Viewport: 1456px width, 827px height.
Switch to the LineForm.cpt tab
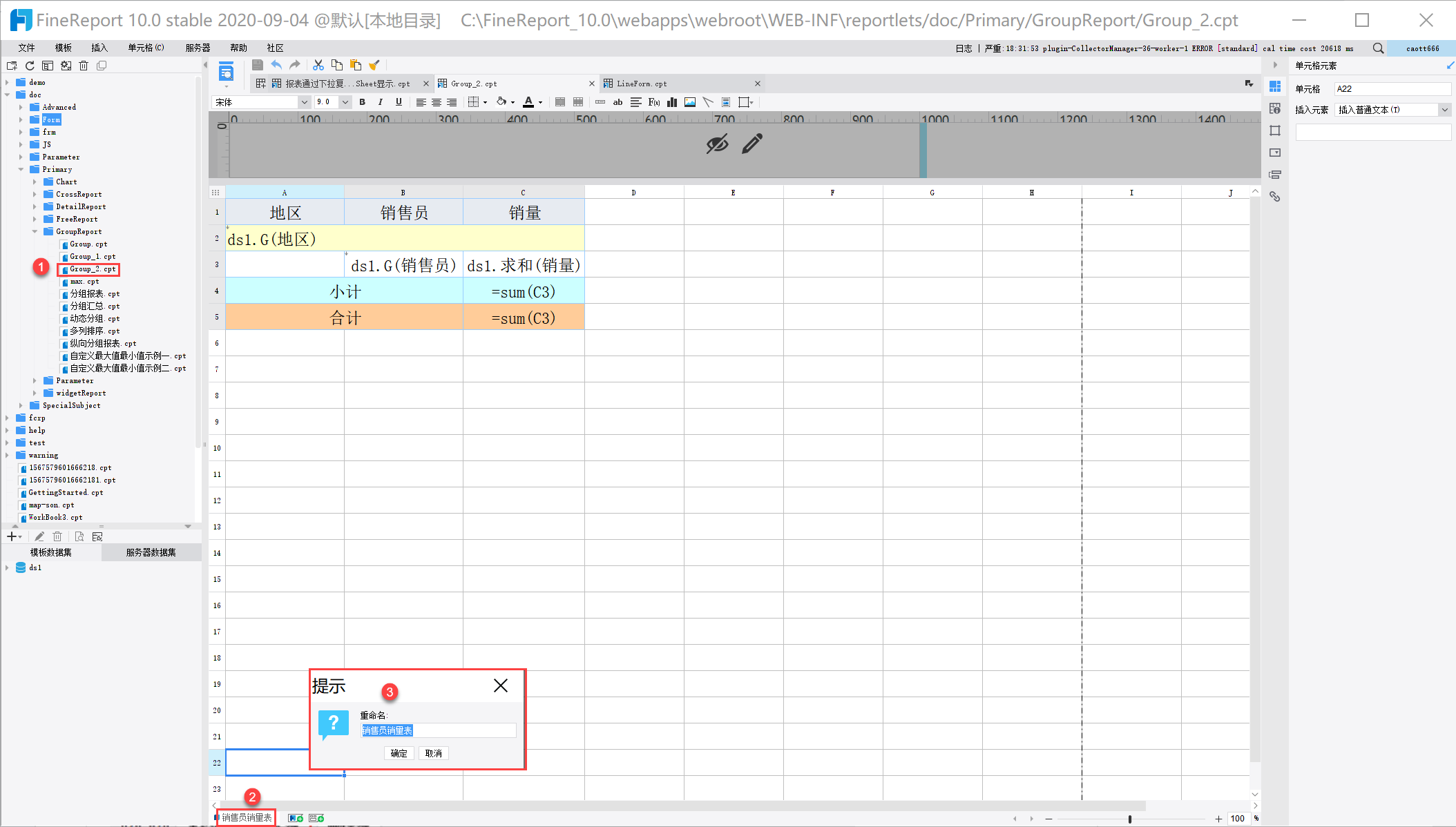pyautogui.click(x=642, y=84)
